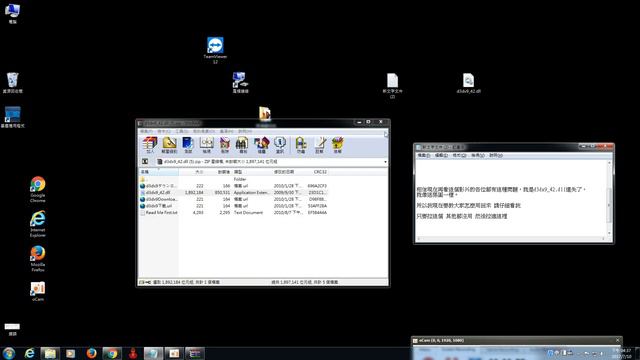Click inside the Notepad text area
This screenshot has height=360, width=640.
tap(511, 198)
